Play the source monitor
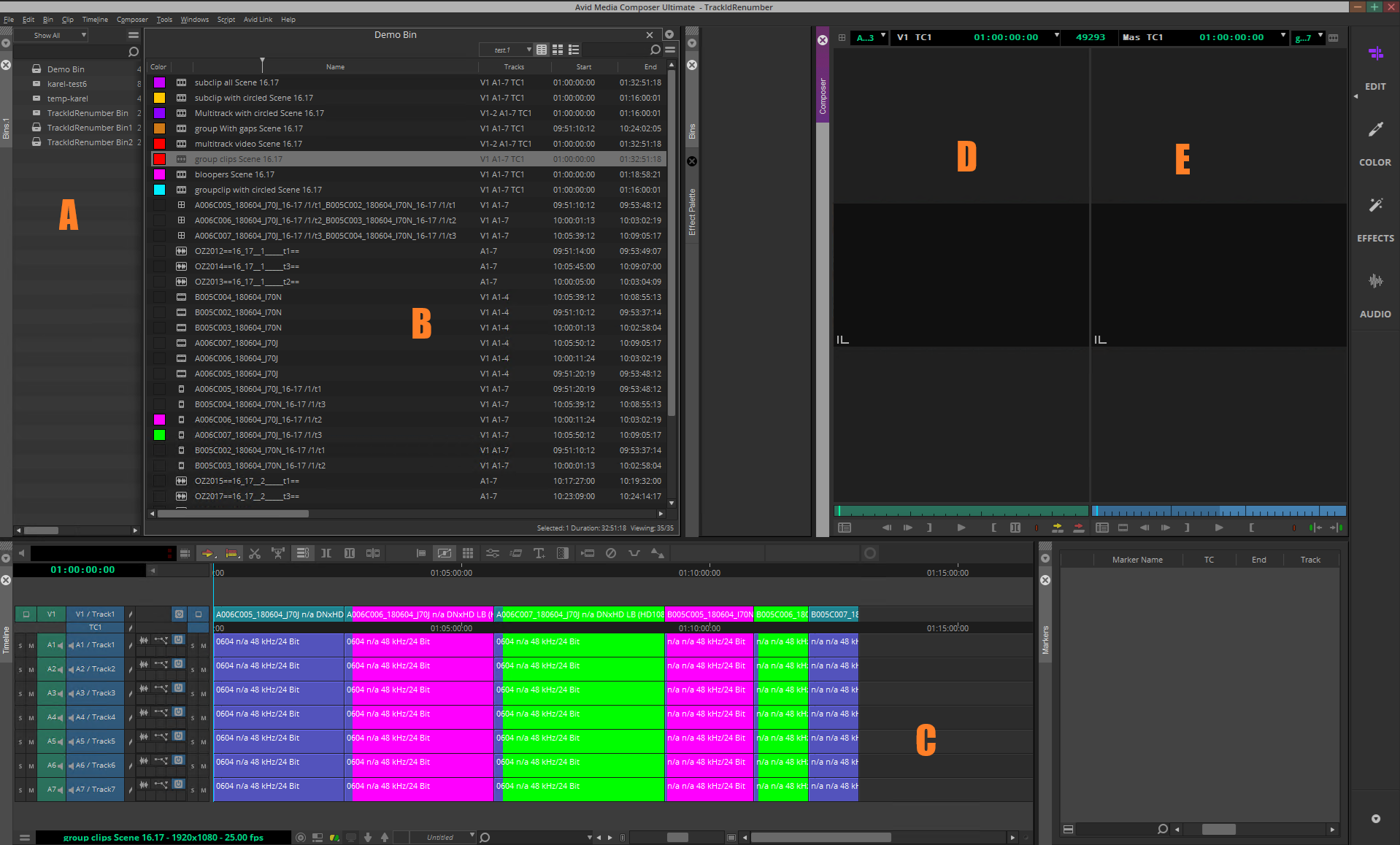Image resolution: width=1400 pixels, height=845 pixels. tap(961, 528)
